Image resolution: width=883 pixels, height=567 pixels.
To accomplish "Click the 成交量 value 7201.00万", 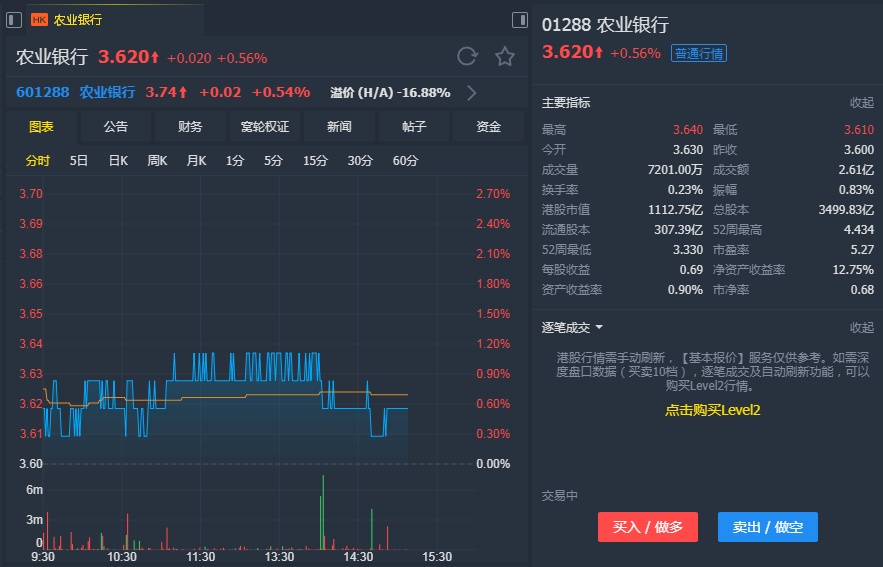I will pyautogui.click(x=675, y=170).
